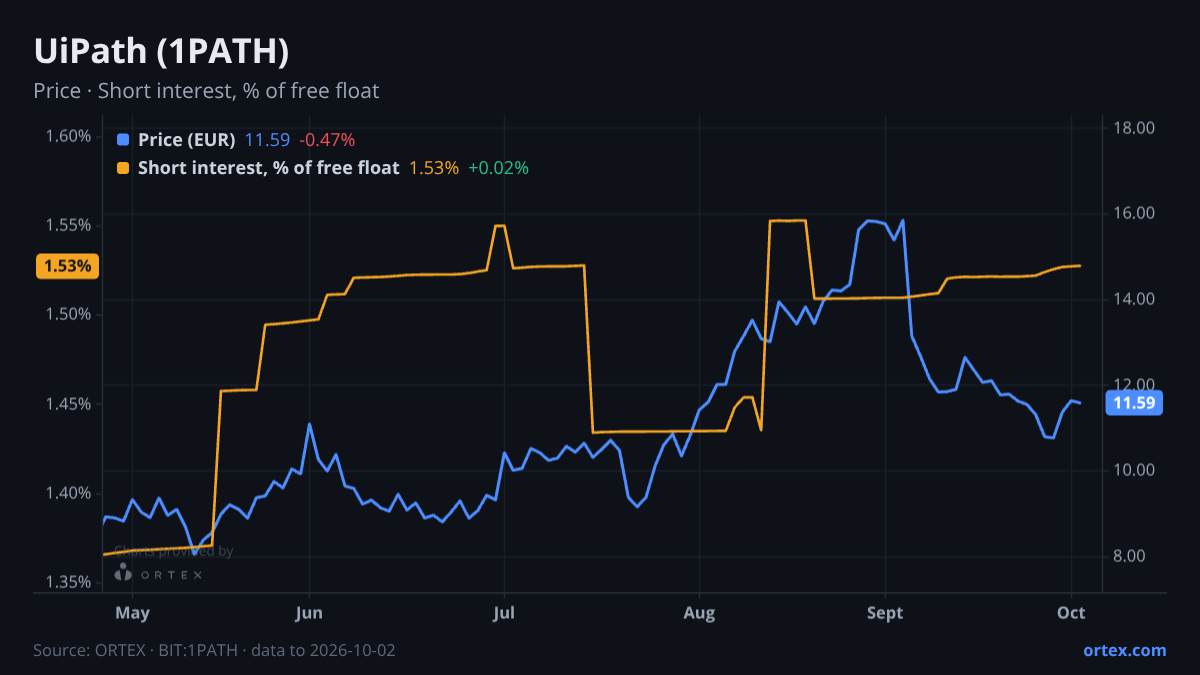This screenshot has height=675, width=1200.
Task: Click the 1.55% left axis label
Action: click(x=69, y=225)
